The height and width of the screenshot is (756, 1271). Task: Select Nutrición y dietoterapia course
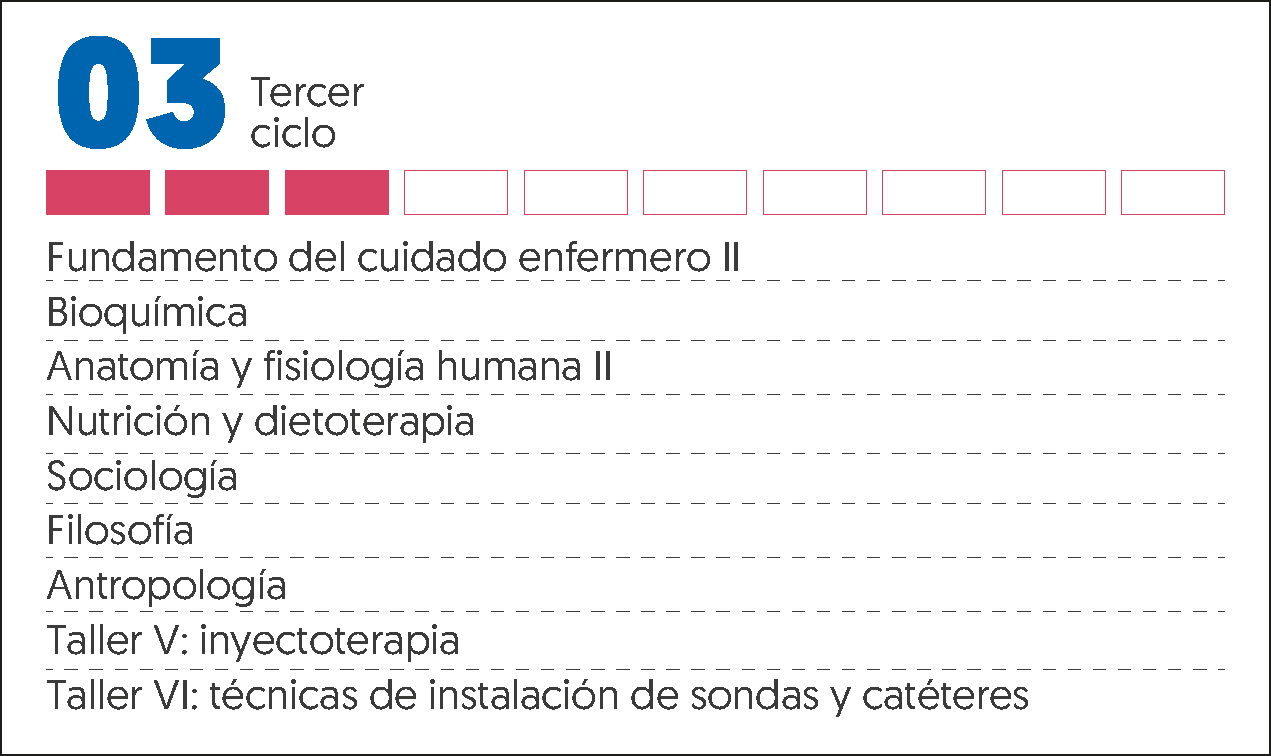260,422
